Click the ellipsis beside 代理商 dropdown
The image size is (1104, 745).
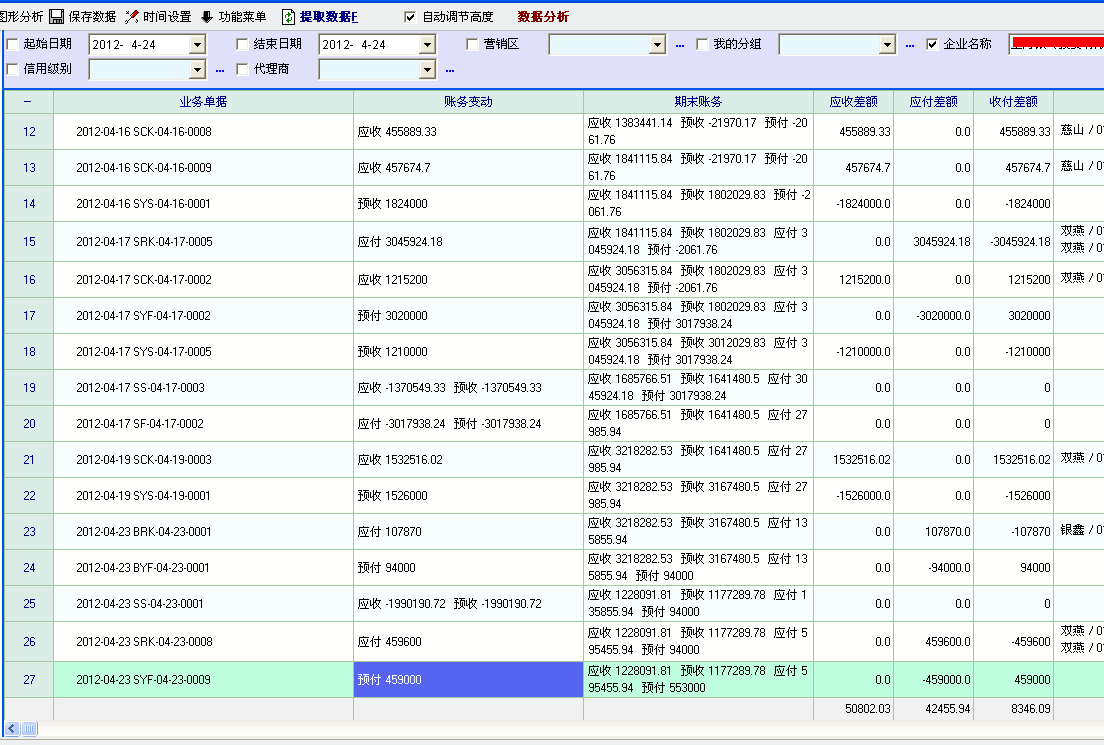click(x=450, y=70)
